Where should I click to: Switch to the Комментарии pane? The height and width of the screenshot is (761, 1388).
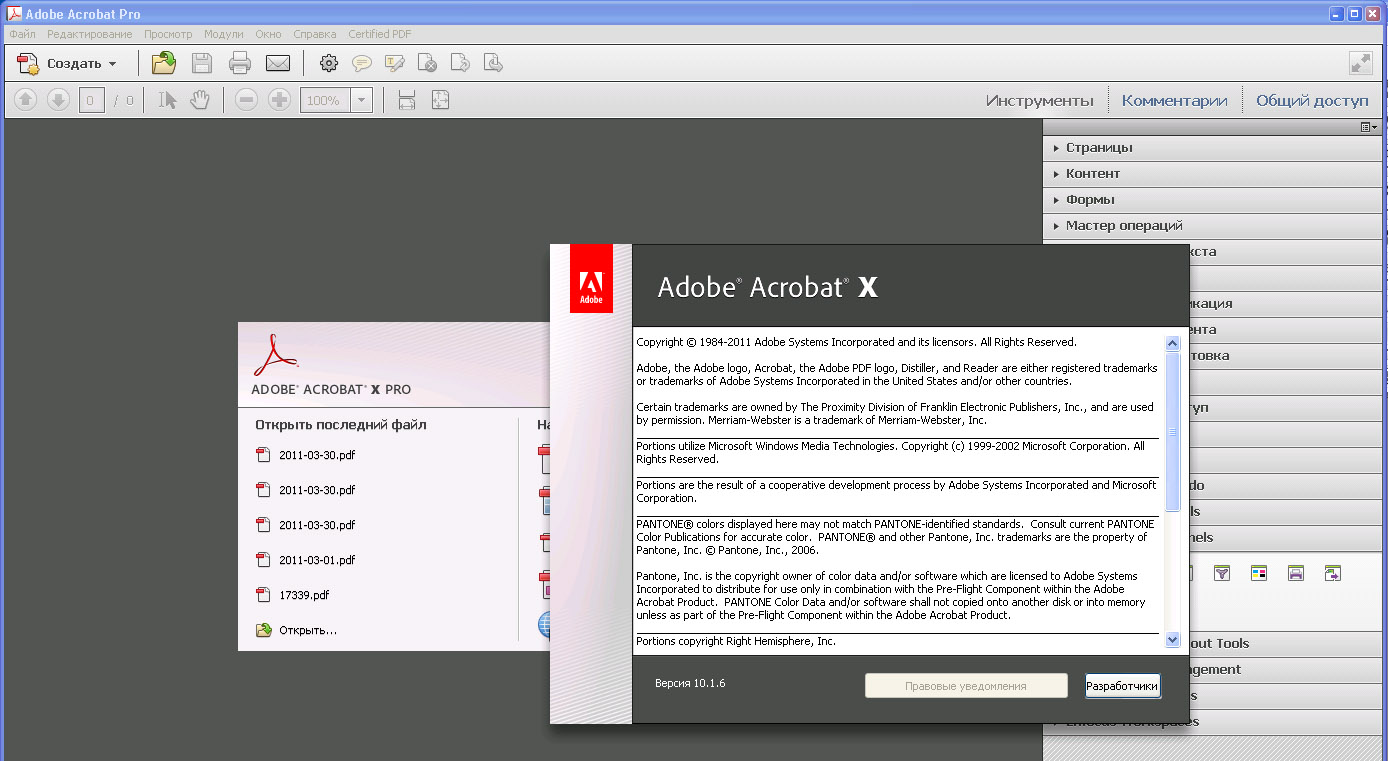[1174, 100]
